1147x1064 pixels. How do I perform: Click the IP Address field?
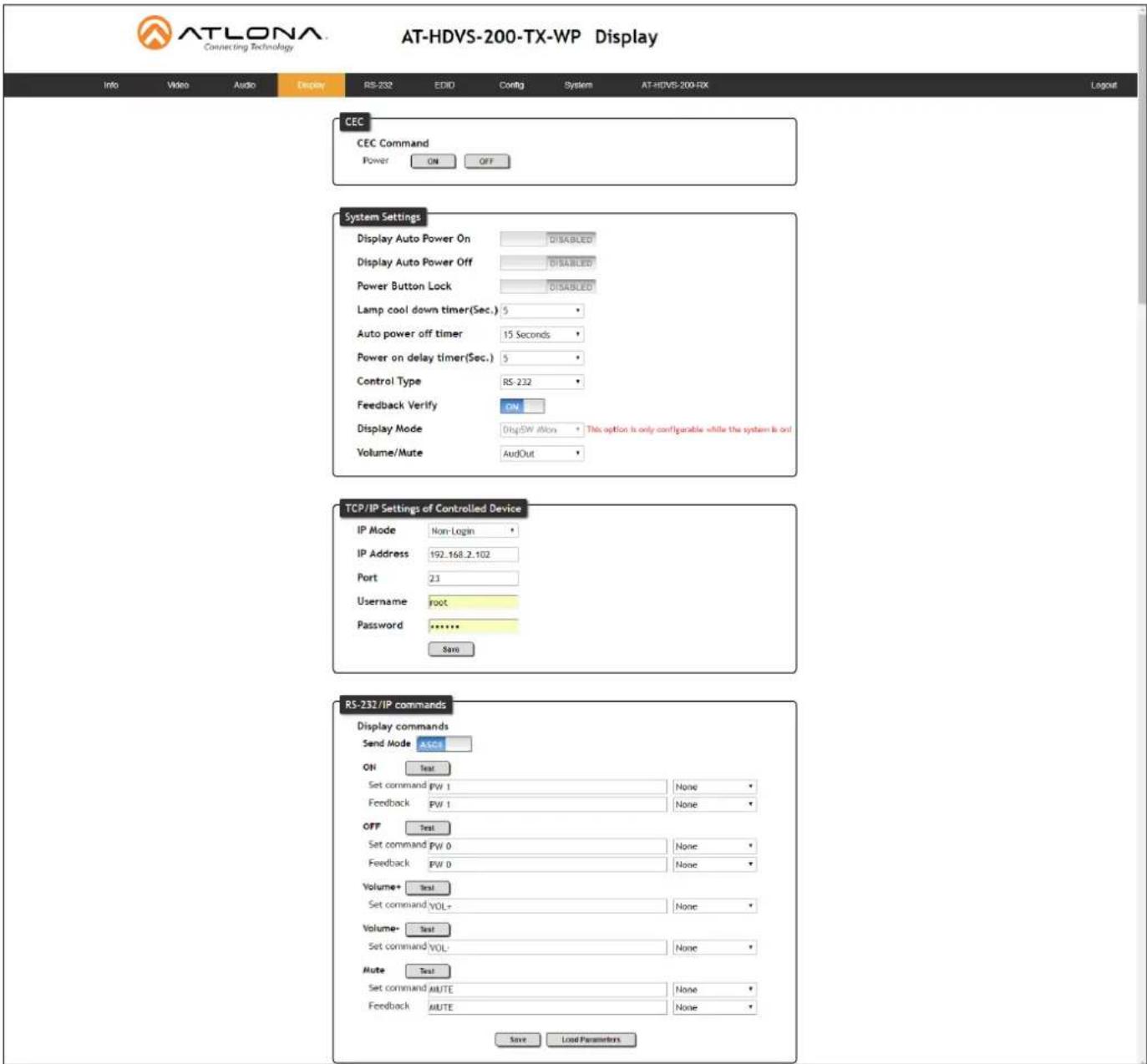pyautogui.click(x=473, y=555)
